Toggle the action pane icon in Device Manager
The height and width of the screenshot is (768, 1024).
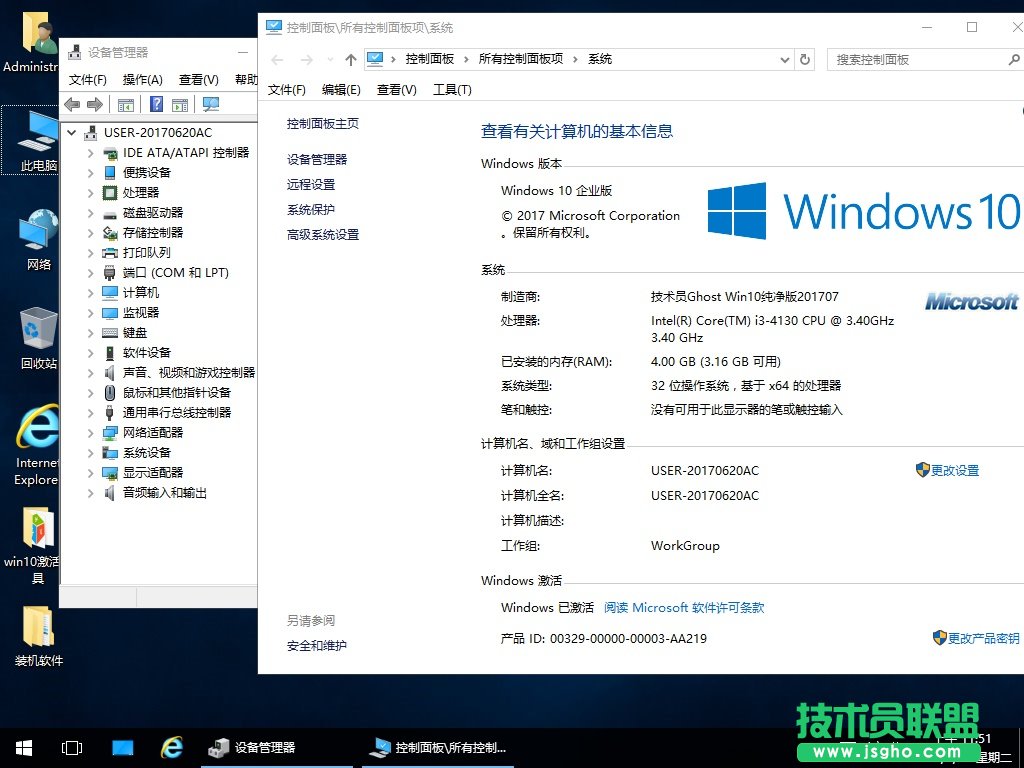(180, 104)
